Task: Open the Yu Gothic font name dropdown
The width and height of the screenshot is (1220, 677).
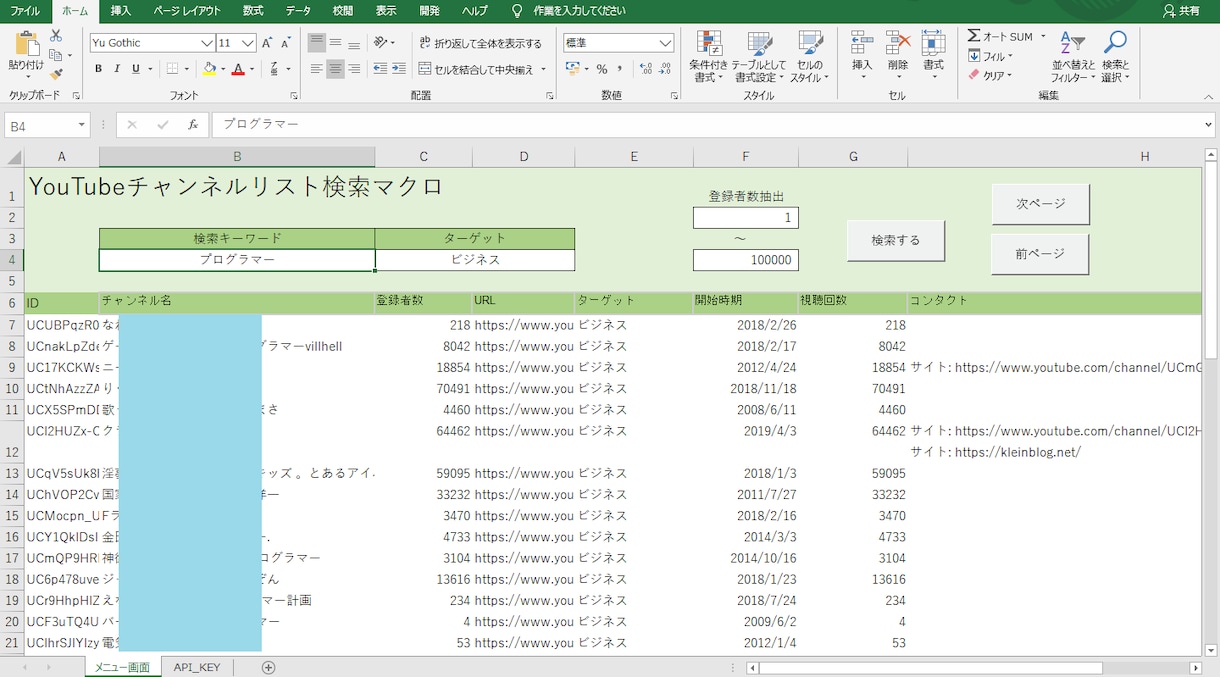Action: (207, 43)
